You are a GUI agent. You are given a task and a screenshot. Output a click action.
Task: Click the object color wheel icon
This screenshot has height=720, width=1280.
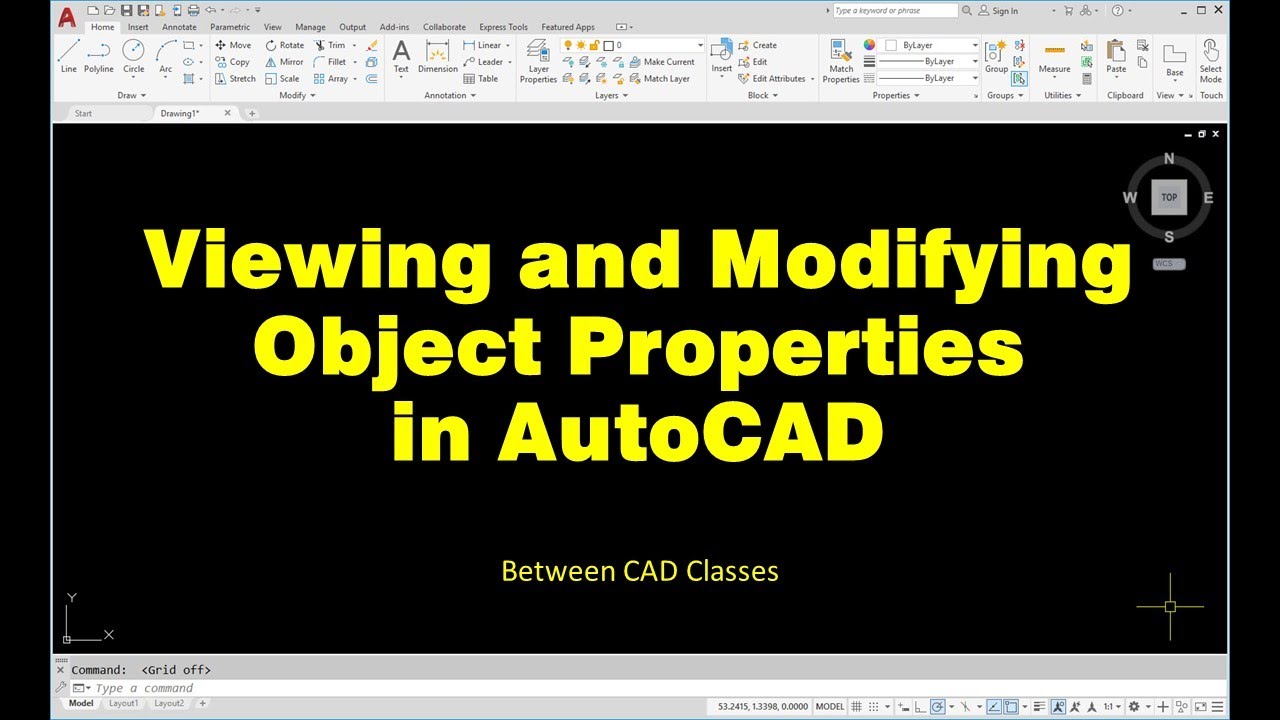click(x=869, y=45)
